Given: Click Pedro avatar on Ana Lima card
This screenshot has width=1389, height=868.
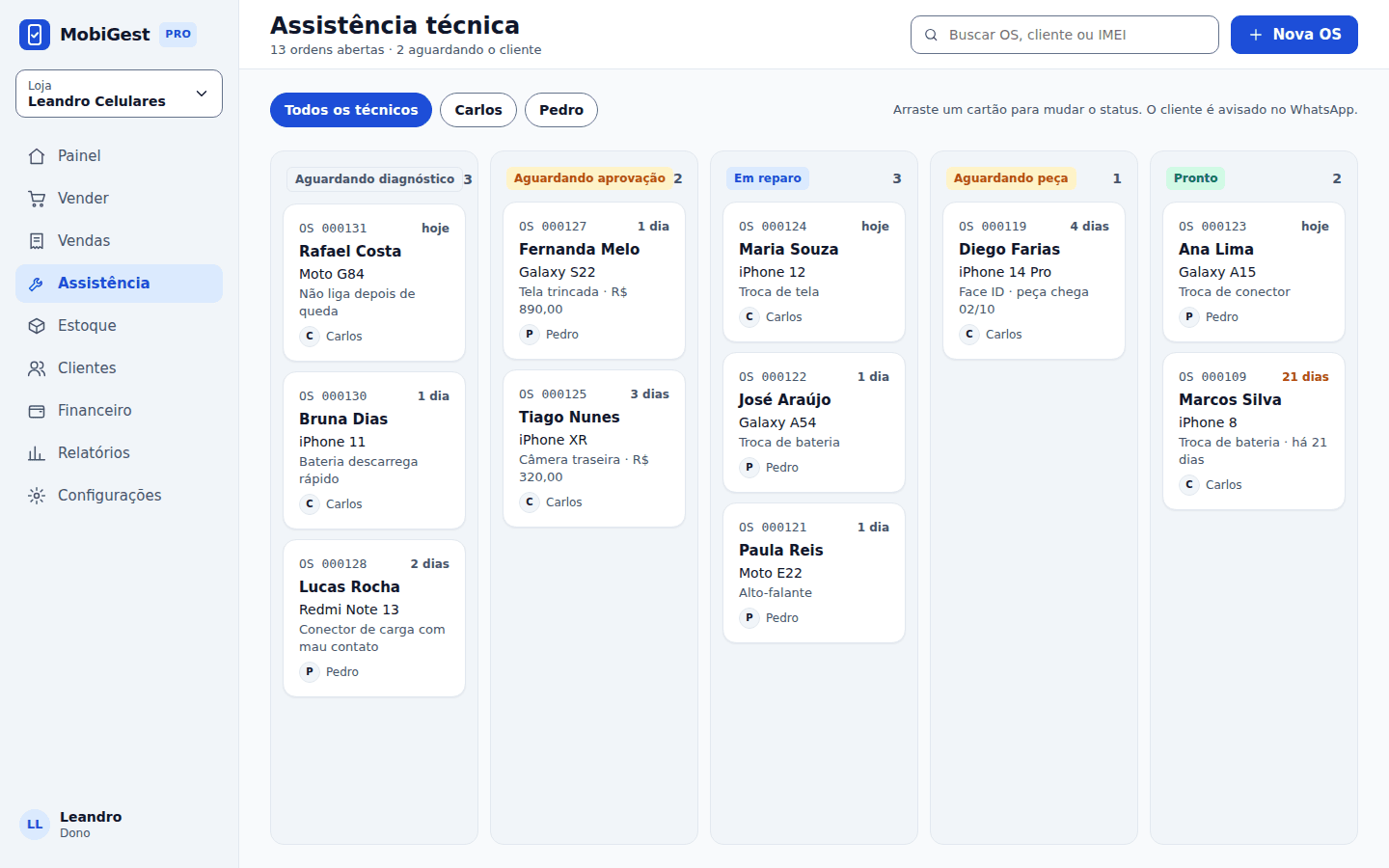Looking at the screenshot, I should tap(1189, 317).
